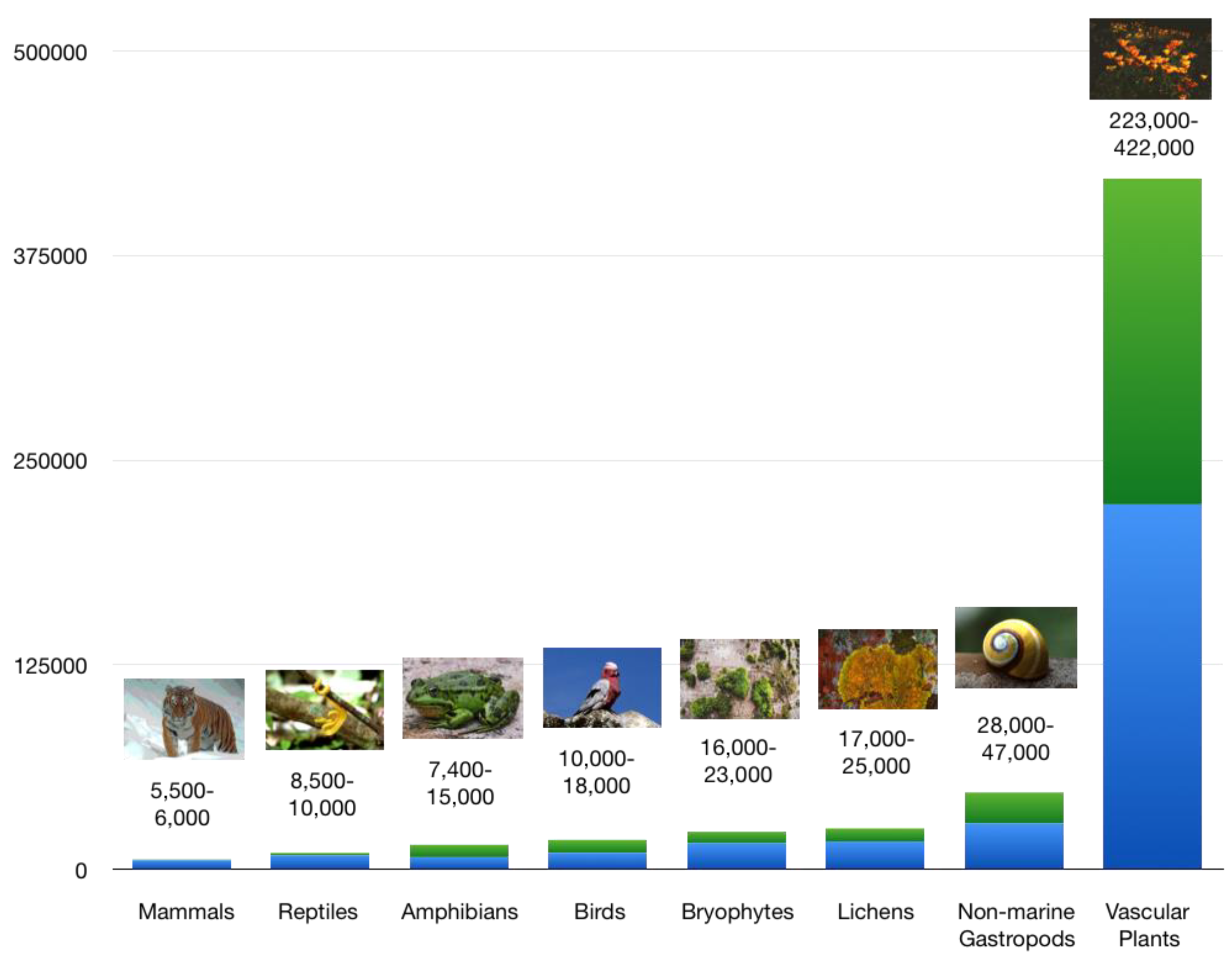
Task: Click the "223,000-422,000" value label
Action: (1153, 134)
